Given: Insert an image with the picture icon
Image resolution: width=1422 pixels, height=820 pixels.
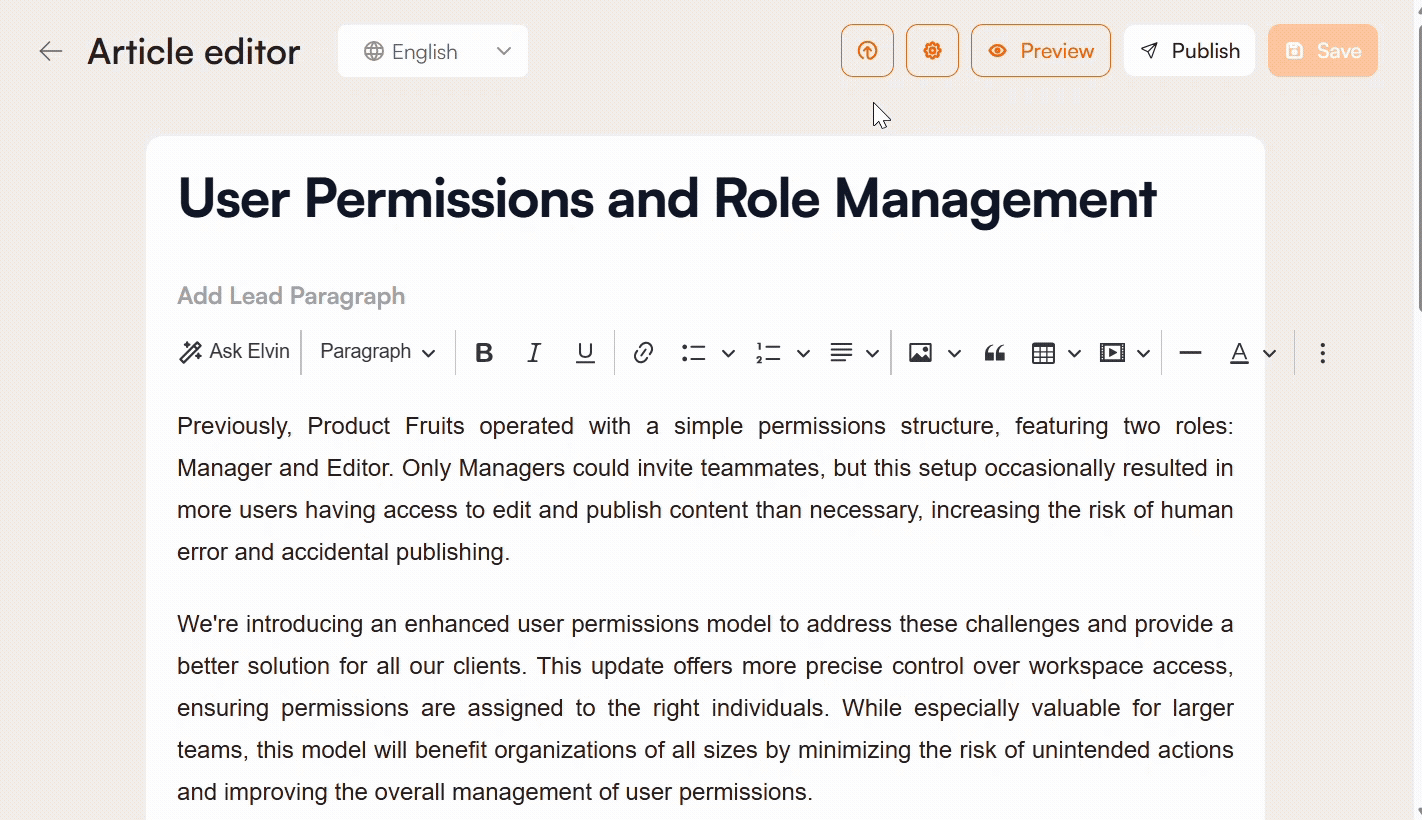Looking at the screenshot, I should click(920, 353).
